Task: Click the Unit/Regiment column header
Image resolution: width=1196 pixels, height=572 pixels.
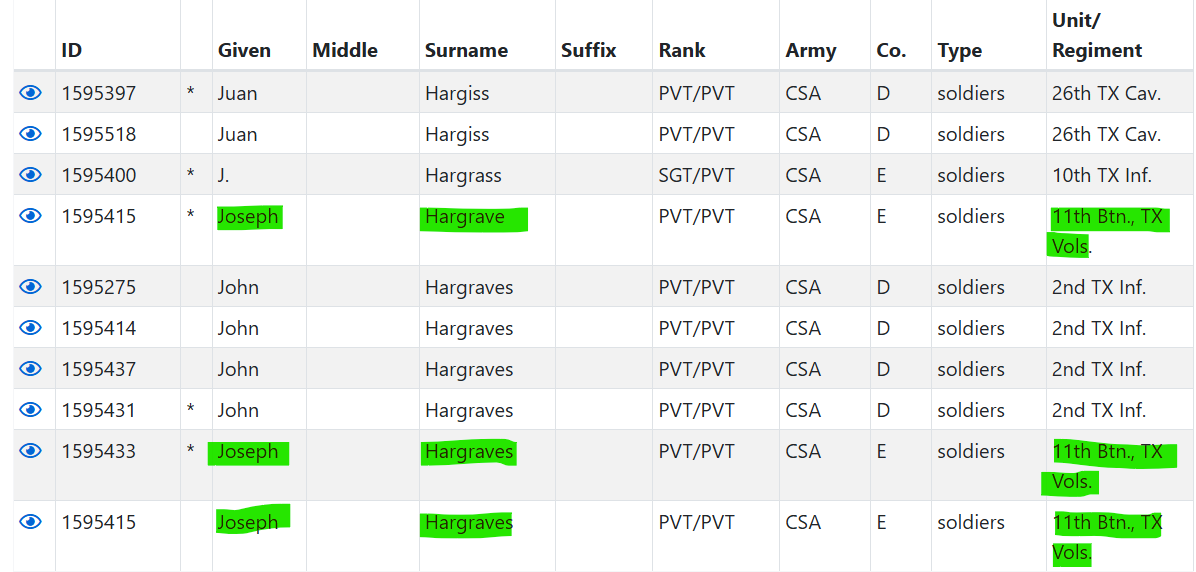Action: (x=1097, y=35)
